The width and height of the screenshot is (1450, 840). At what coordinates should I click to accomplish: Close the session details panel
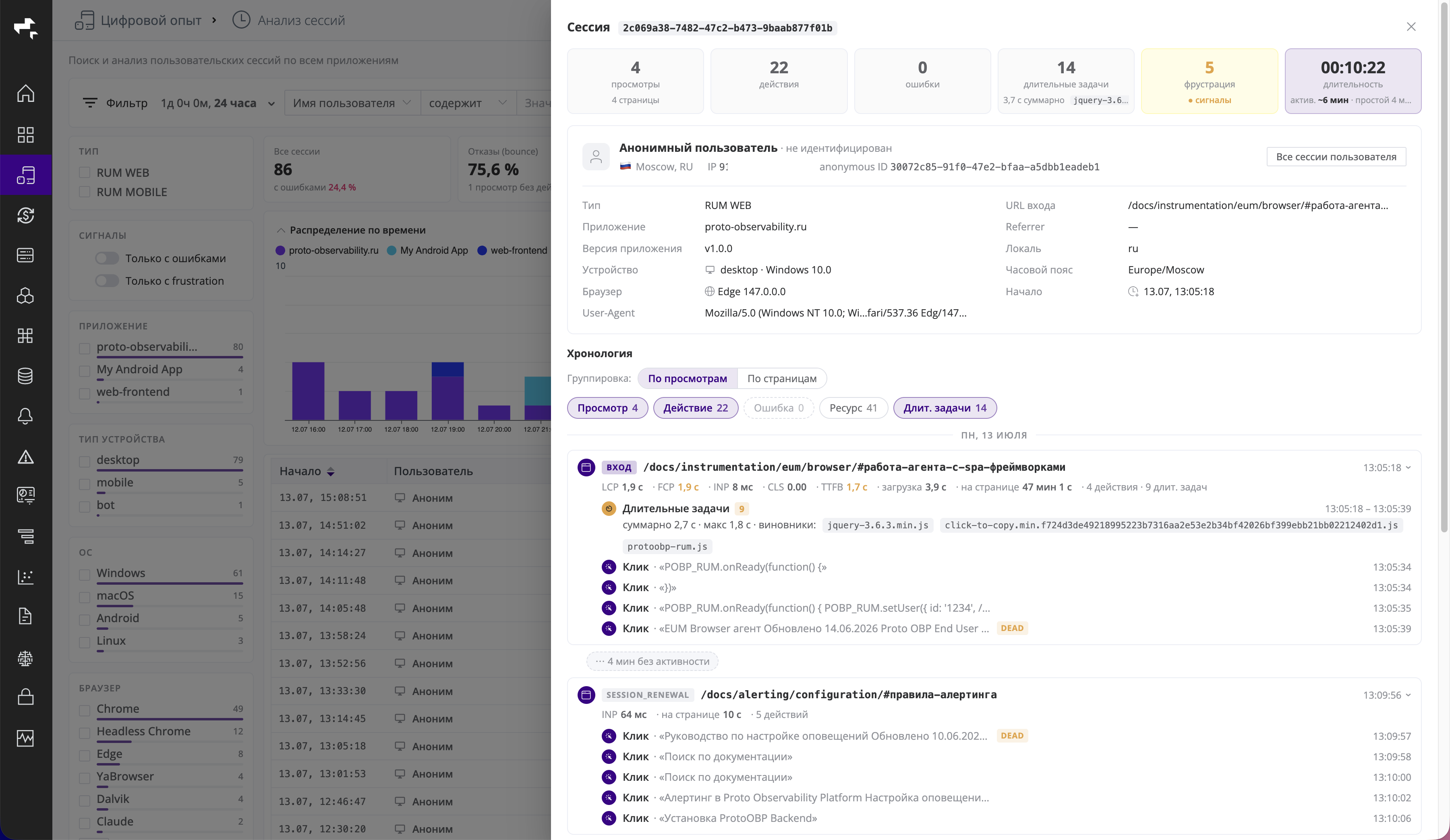pyautogui.click(x=1411, y=27)
